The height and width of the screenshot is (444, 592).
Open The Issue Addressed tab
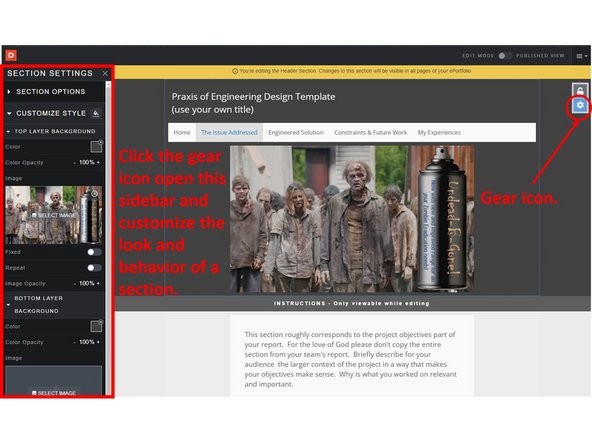point(229,133)
